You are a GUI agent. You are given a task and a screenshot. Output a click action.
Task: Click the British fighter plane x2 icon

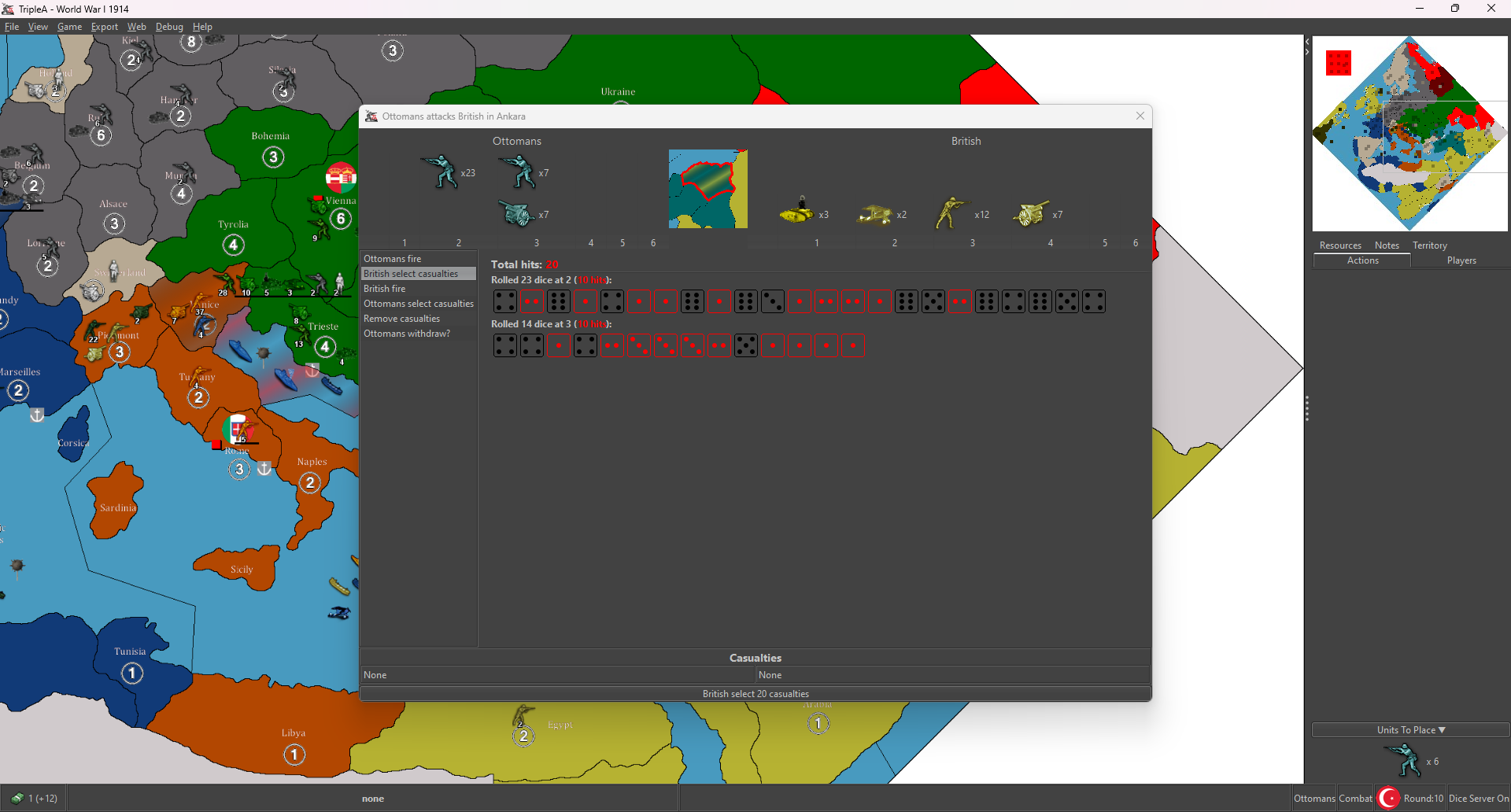(874, 214)
